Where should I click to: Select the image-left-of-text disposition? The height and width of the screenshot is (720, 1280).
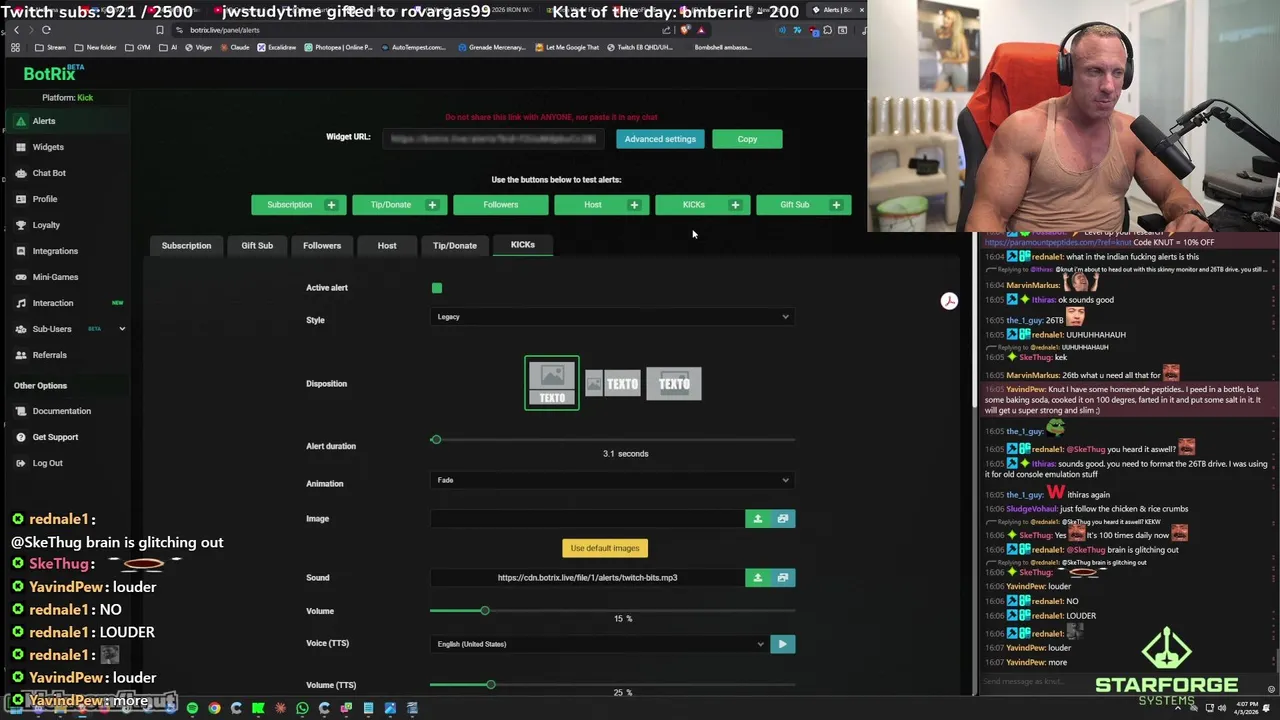[x=612, y=384]
